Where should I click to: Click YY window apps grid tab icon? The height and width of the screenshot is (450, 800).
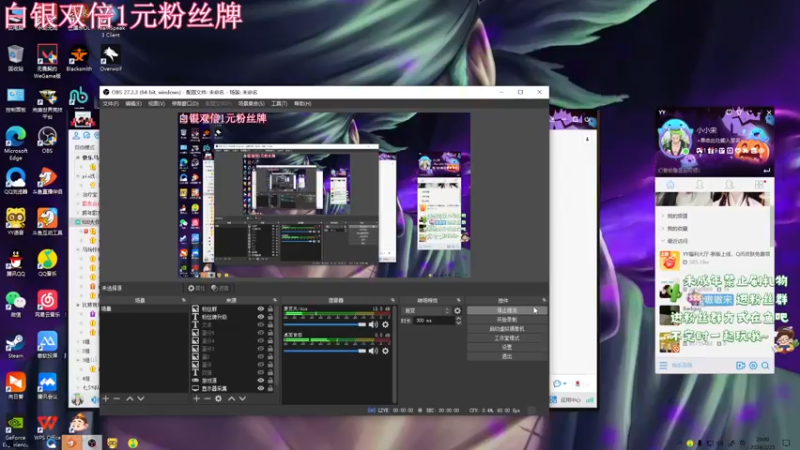(759, 185)
